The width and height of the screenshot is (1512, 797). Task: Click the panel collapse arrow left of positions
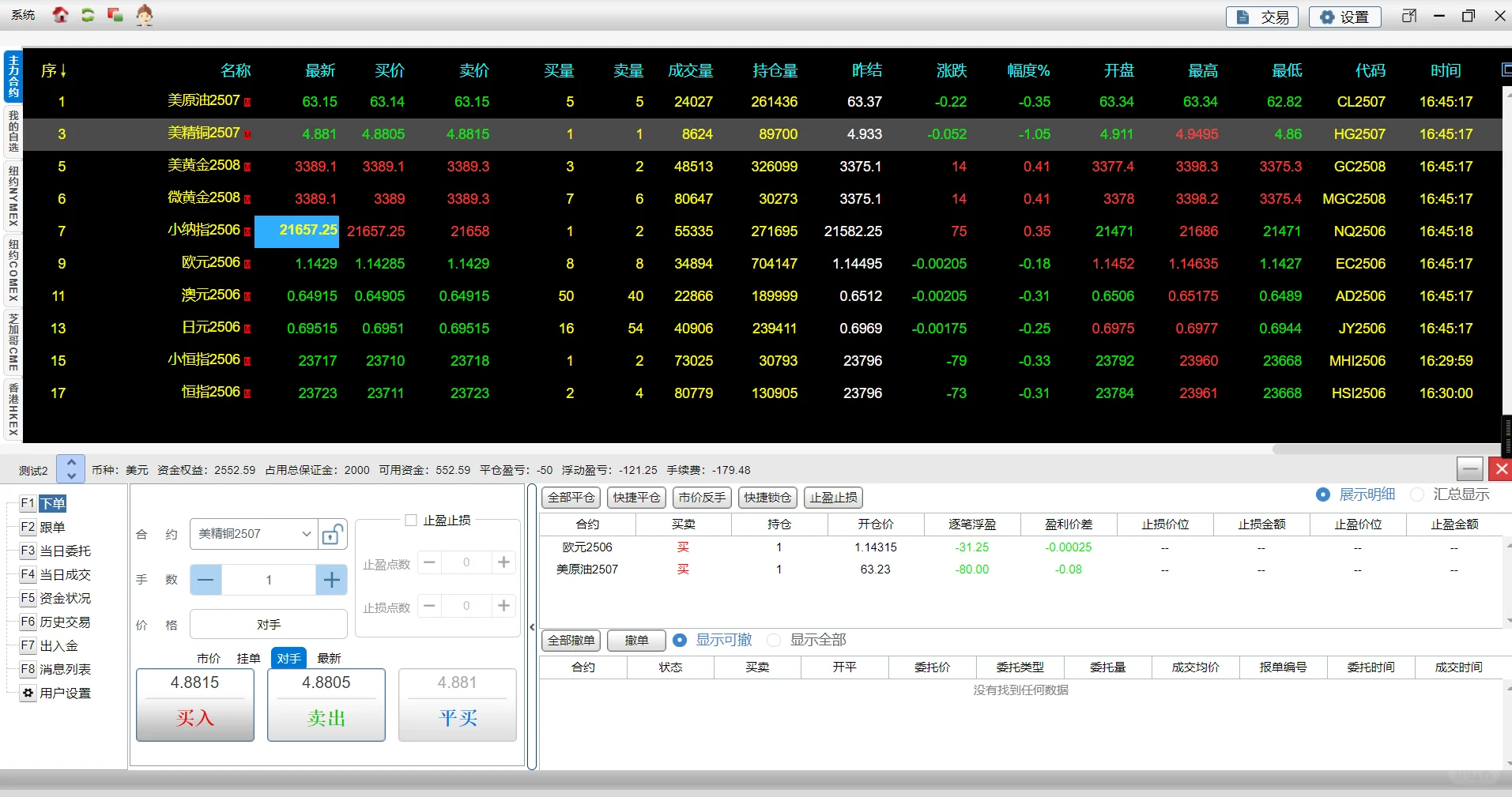click(x=532, y=627)
